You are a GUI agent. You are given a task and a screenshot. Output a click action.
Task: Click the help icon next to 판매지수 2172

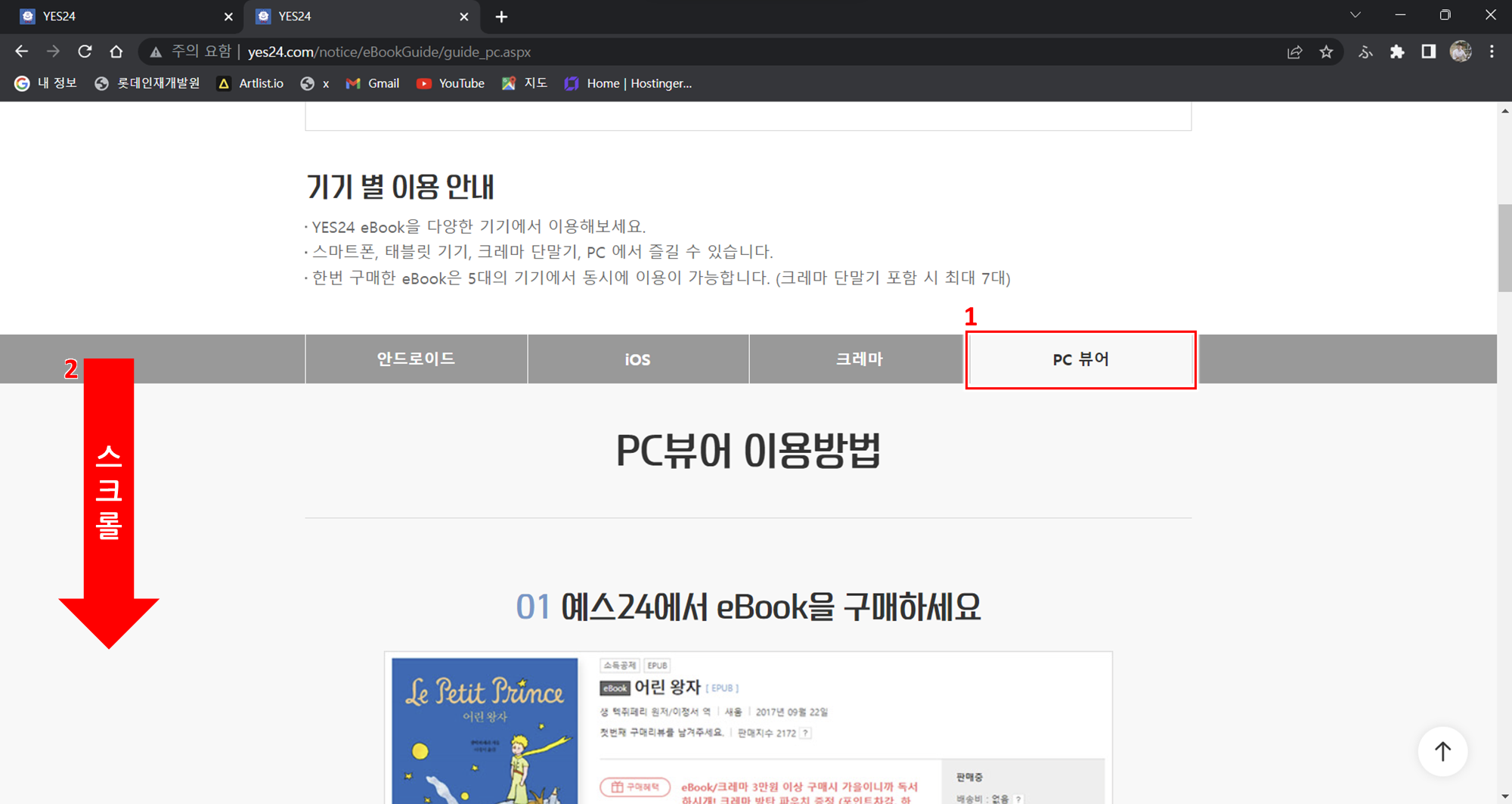(x=806, y=733)
